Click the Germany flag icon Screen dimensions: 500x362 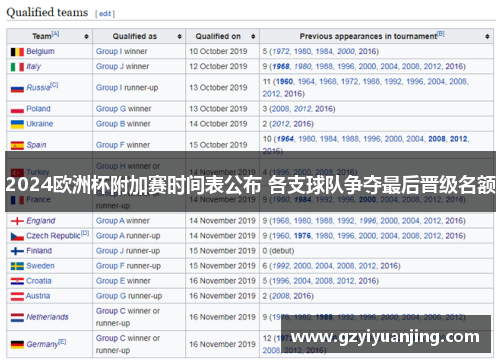[x=17, y=345]
